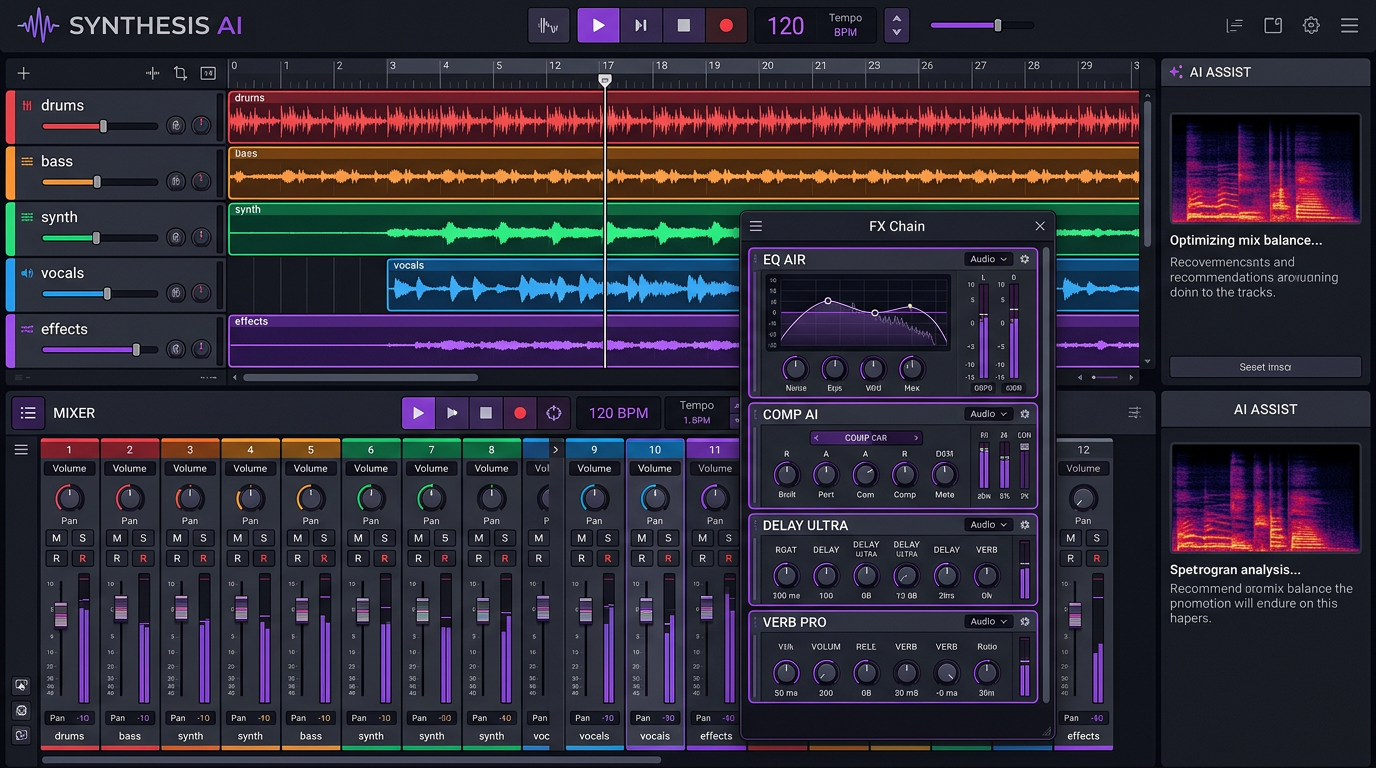Click the add track plus icon
1376x768 pixels.
23,73
